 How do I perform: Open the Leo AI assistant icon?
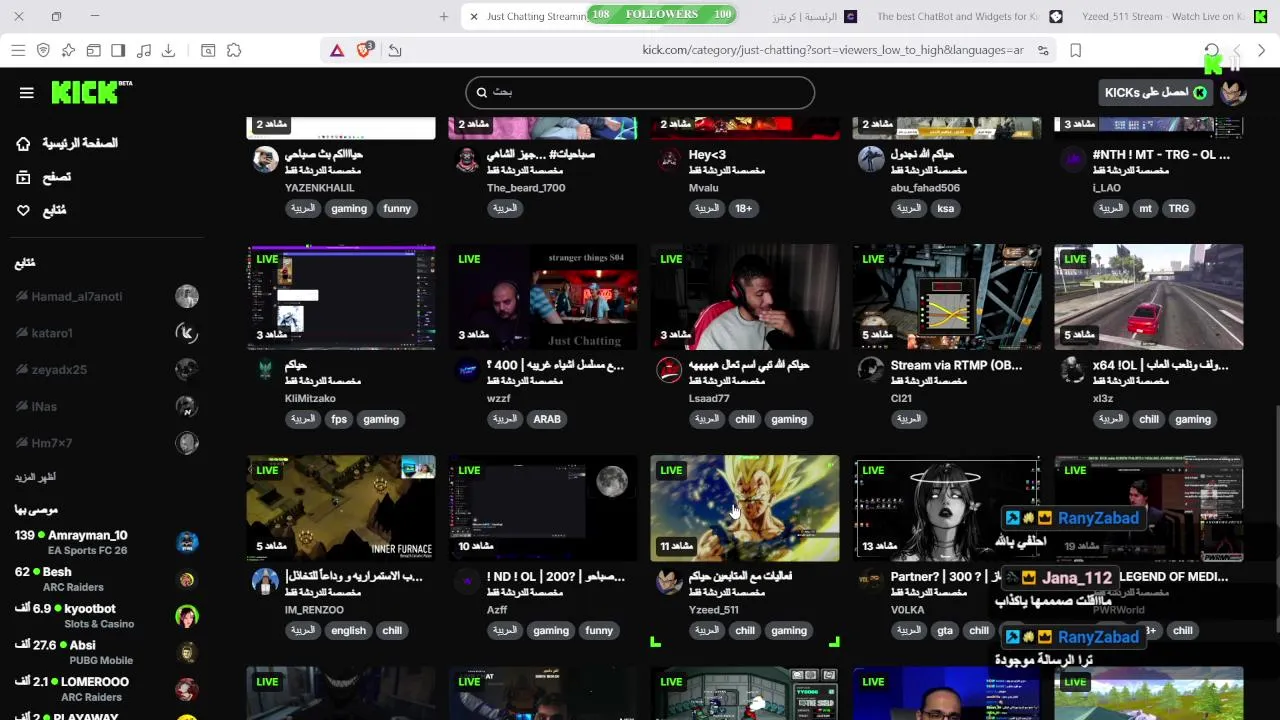click(x=68, y=50)
